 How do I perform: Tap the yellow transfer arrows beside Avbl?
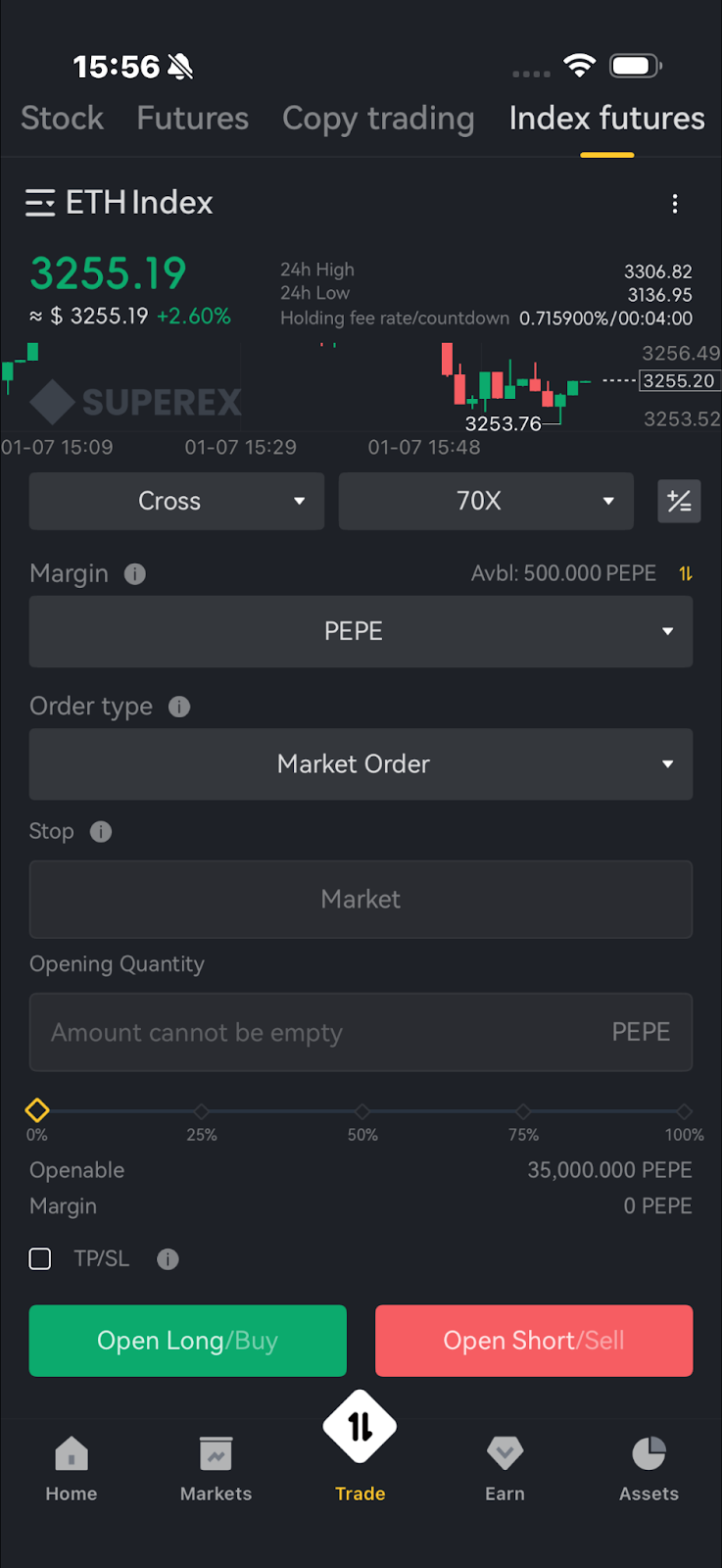point(686,573)
